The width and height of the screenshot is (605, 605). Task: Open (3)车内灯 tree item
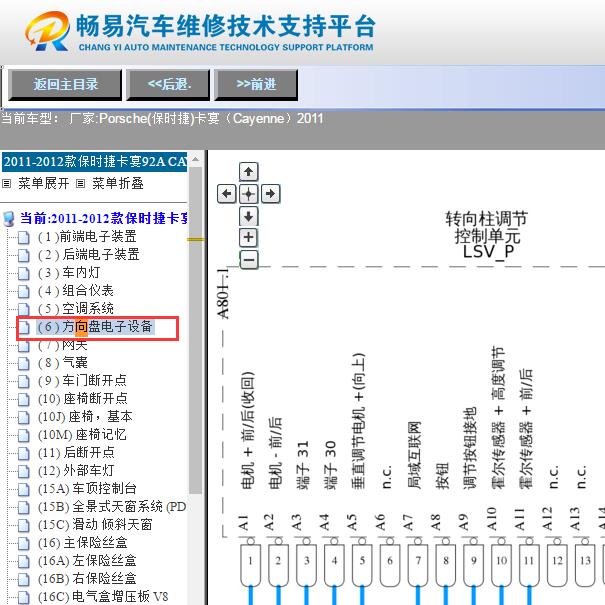tap(69, 273)
